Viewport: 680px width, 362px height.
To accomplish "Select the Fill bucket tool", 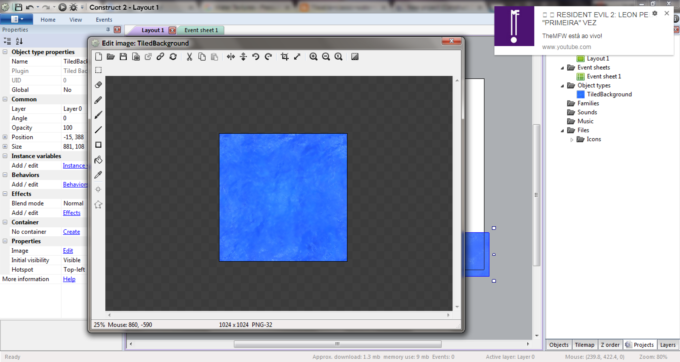I will [x=98, y=160].
